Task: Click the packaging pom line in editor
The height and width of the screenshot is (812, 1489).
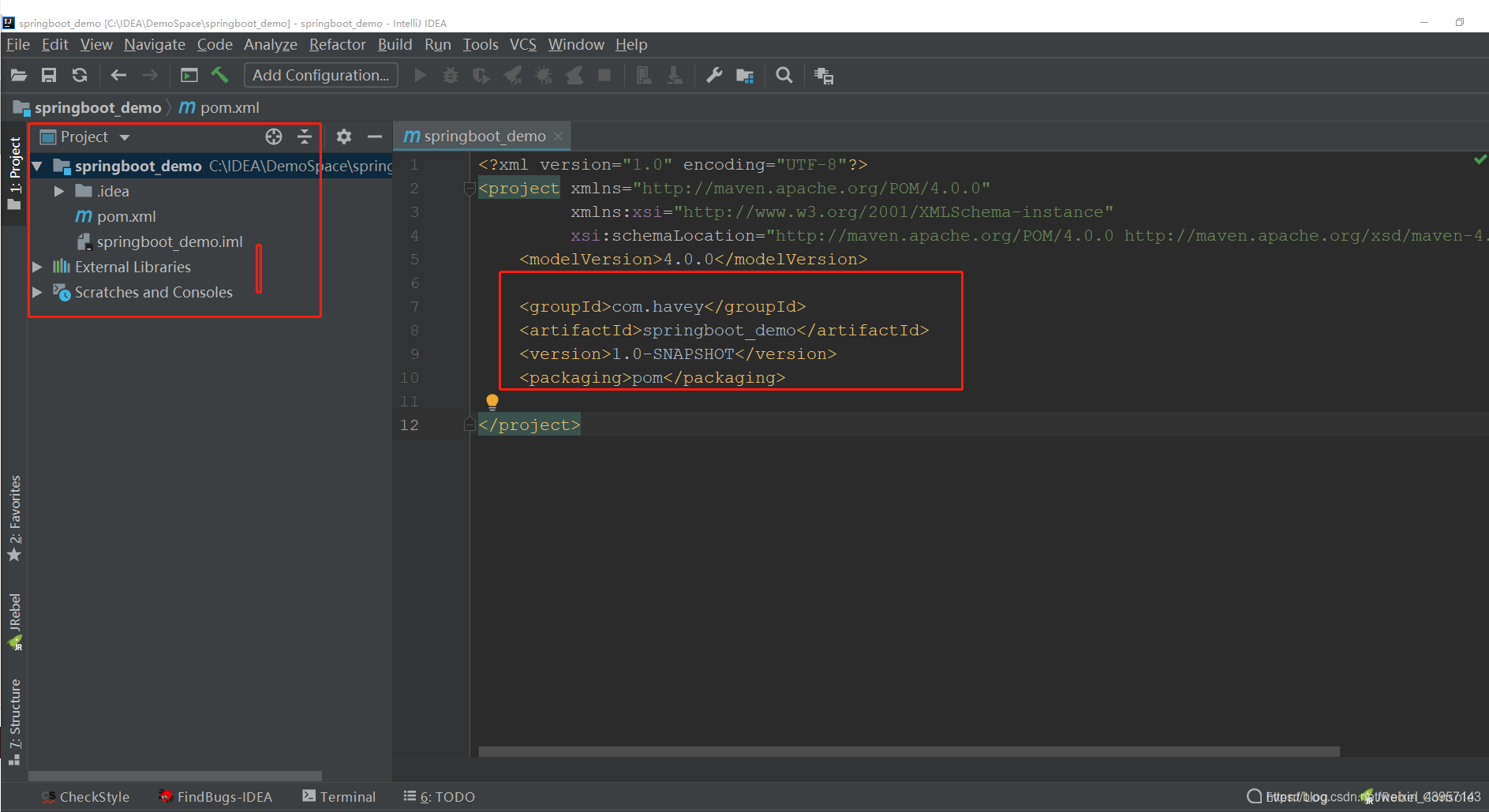Action: click(653, 377)
